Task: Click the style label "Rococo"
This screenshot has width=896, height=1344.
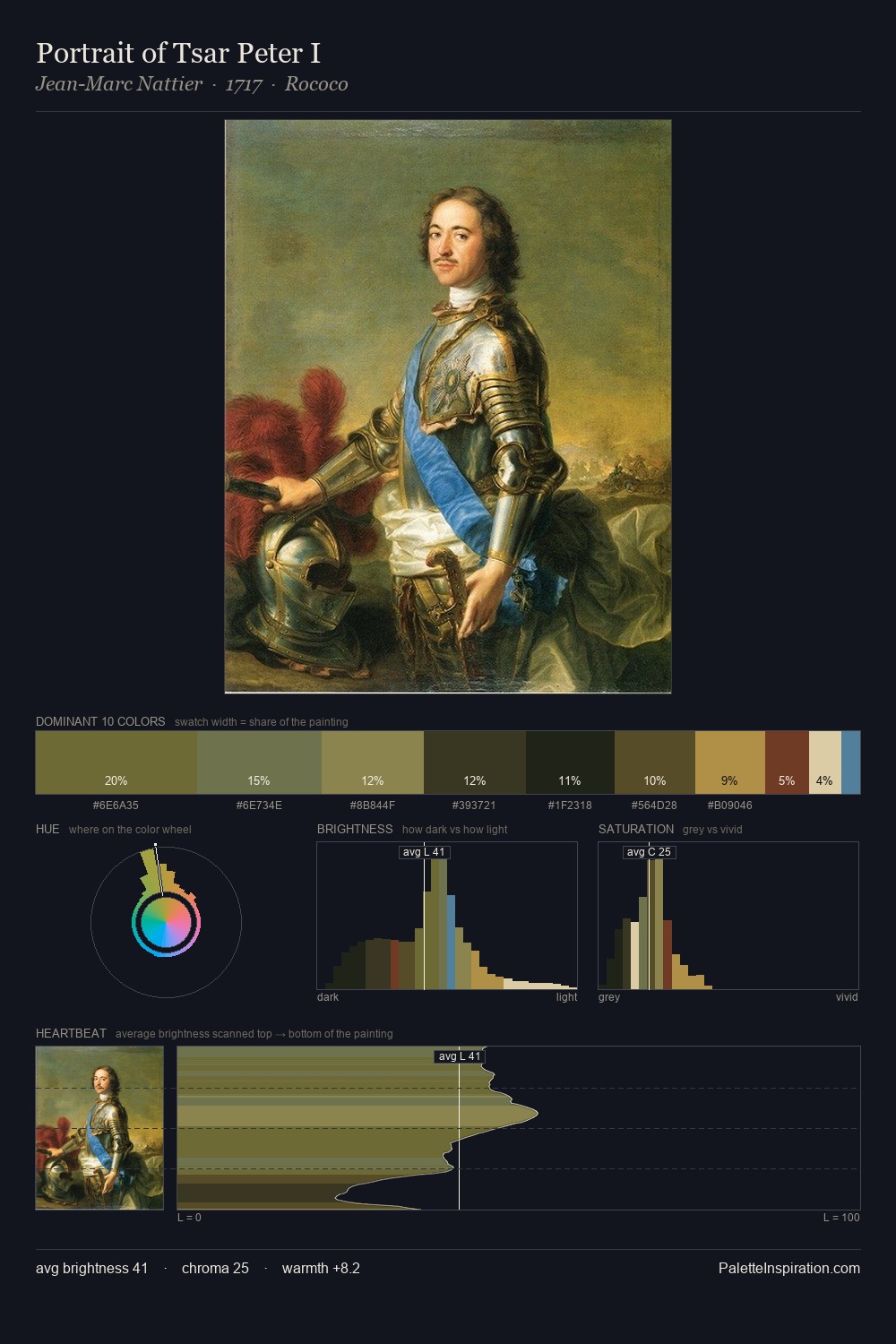Action: coord(316,84)
